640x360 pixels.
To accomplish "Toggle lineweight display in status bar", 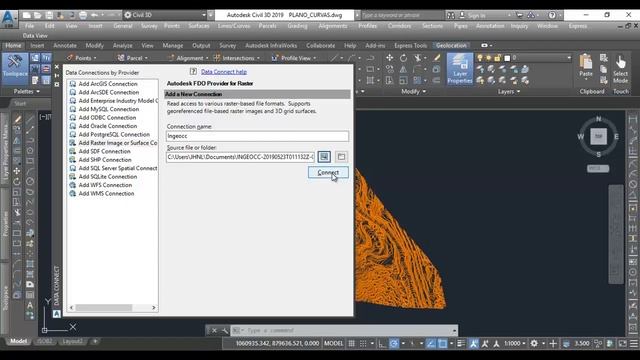I will pos(461,344).
